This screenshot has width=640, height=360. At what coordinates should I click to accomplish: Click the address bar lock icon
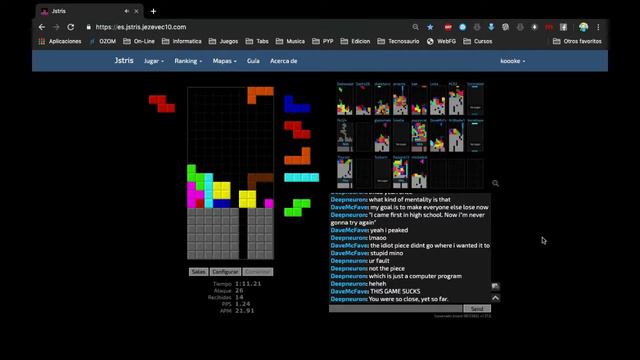89,27
